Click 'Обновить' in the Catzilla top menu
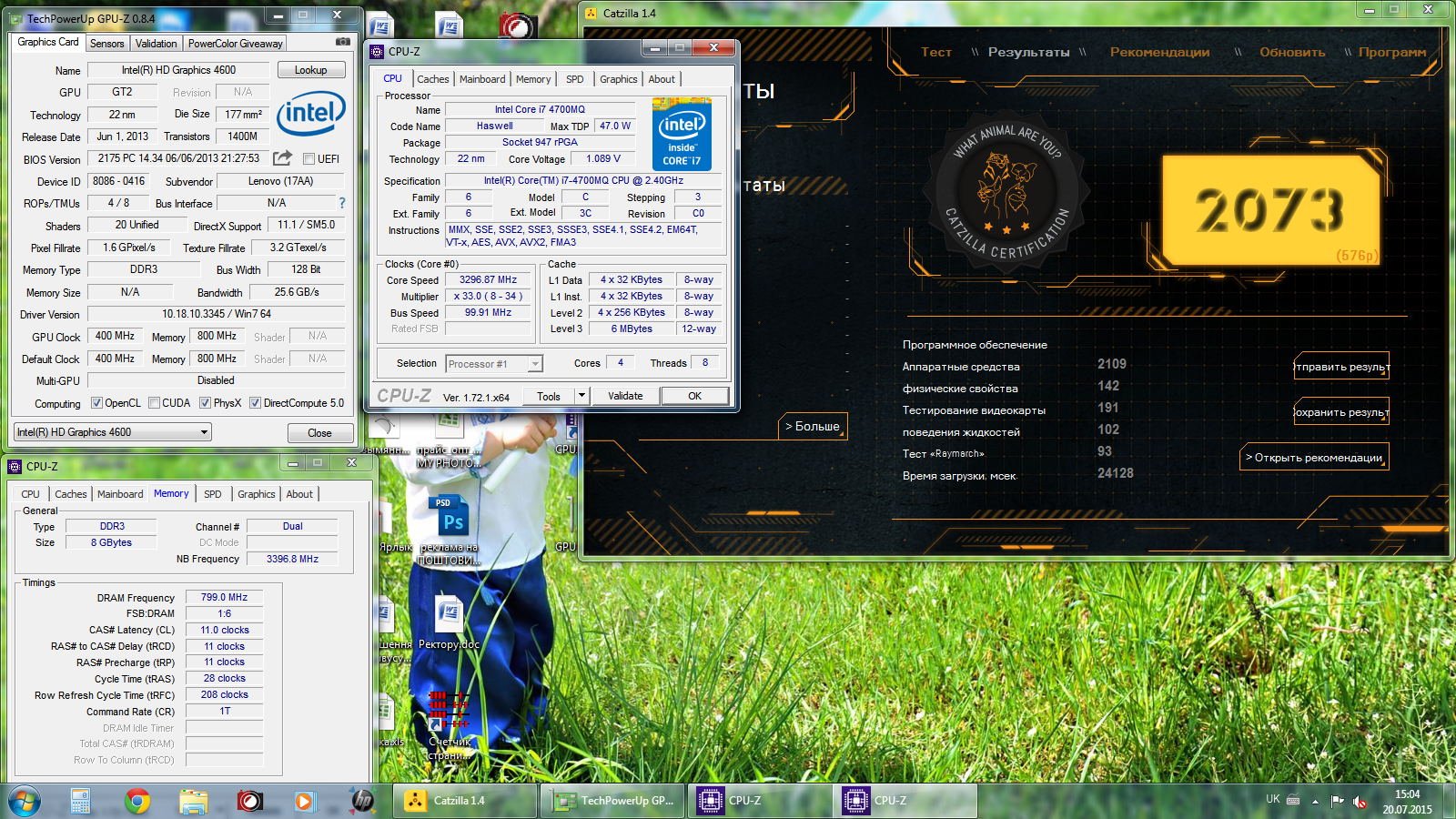Image resolution: width=1456 pixels, height=819 pixels. pos(1292,52)
